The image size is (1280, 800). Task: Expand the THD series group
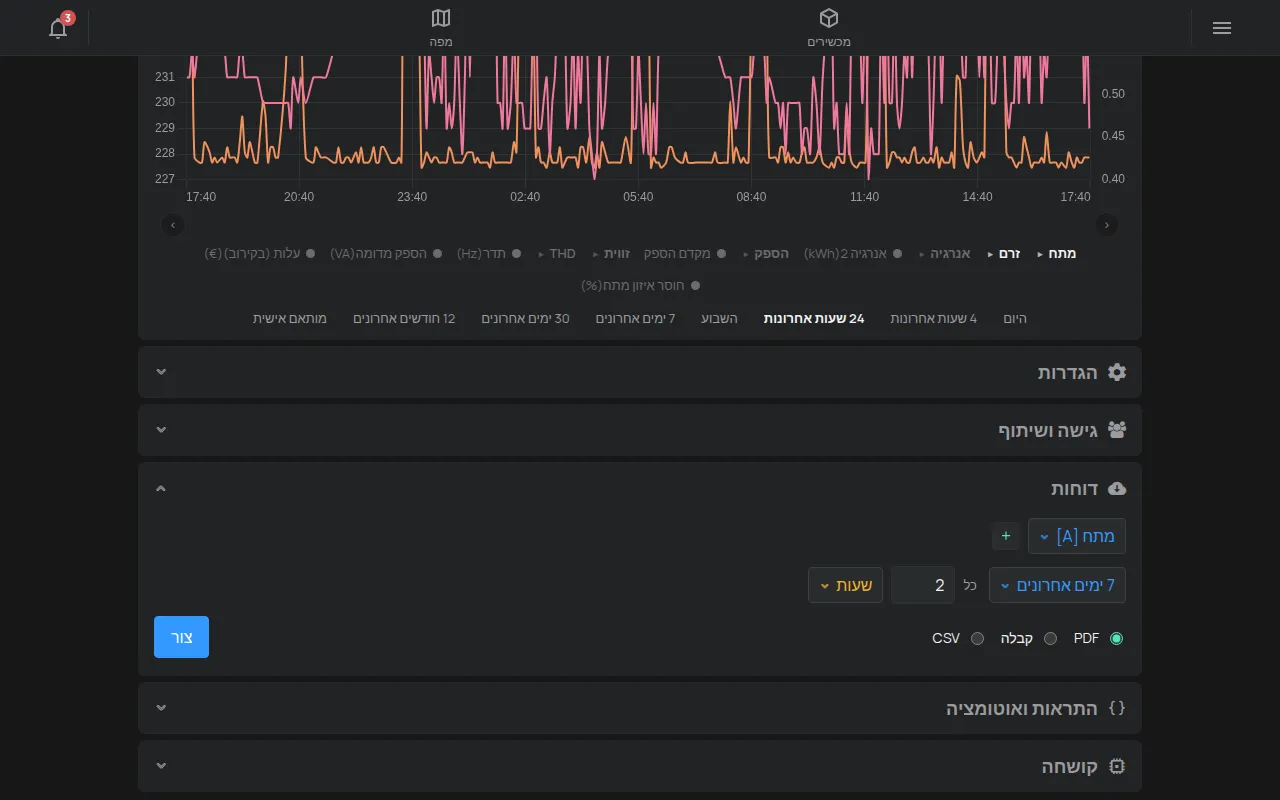(x=557, y=254)
